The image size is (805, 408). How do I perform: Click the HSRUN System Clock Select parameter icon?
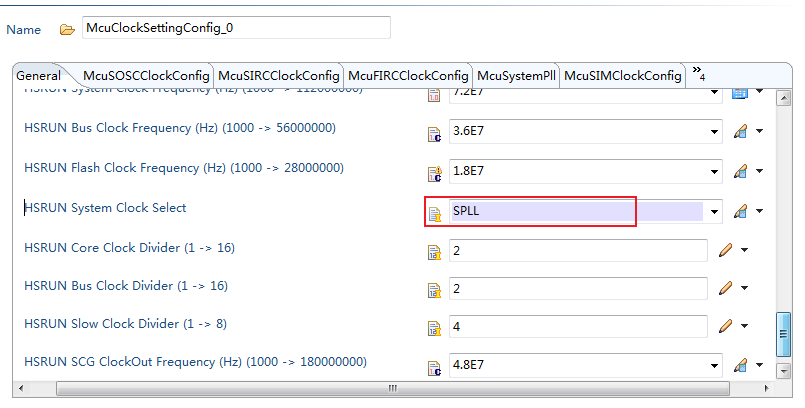pyautogui.click(x=434, y=214)
